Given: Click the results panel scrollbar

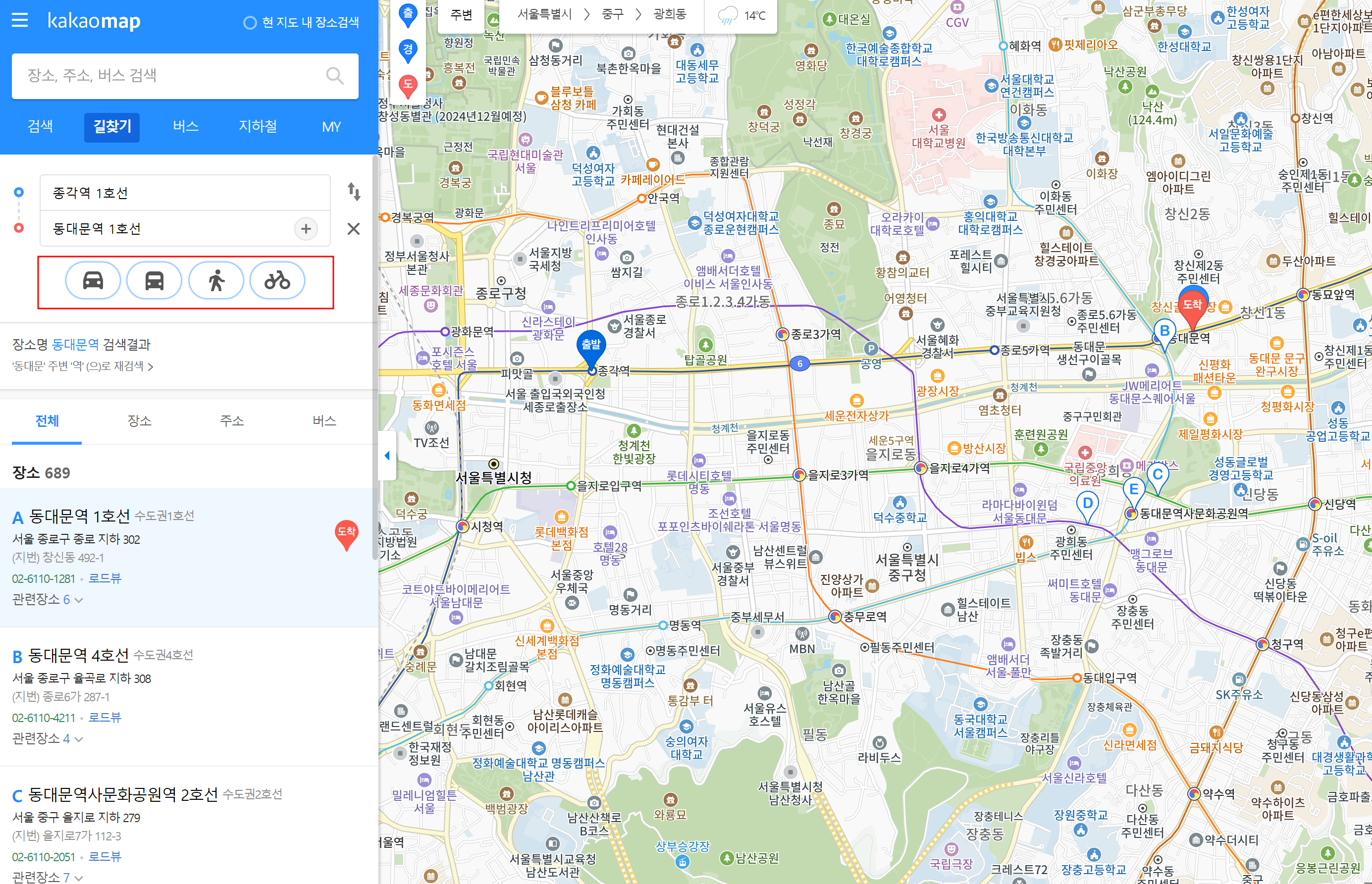Looking at the screenshot, I should (375, 356).
